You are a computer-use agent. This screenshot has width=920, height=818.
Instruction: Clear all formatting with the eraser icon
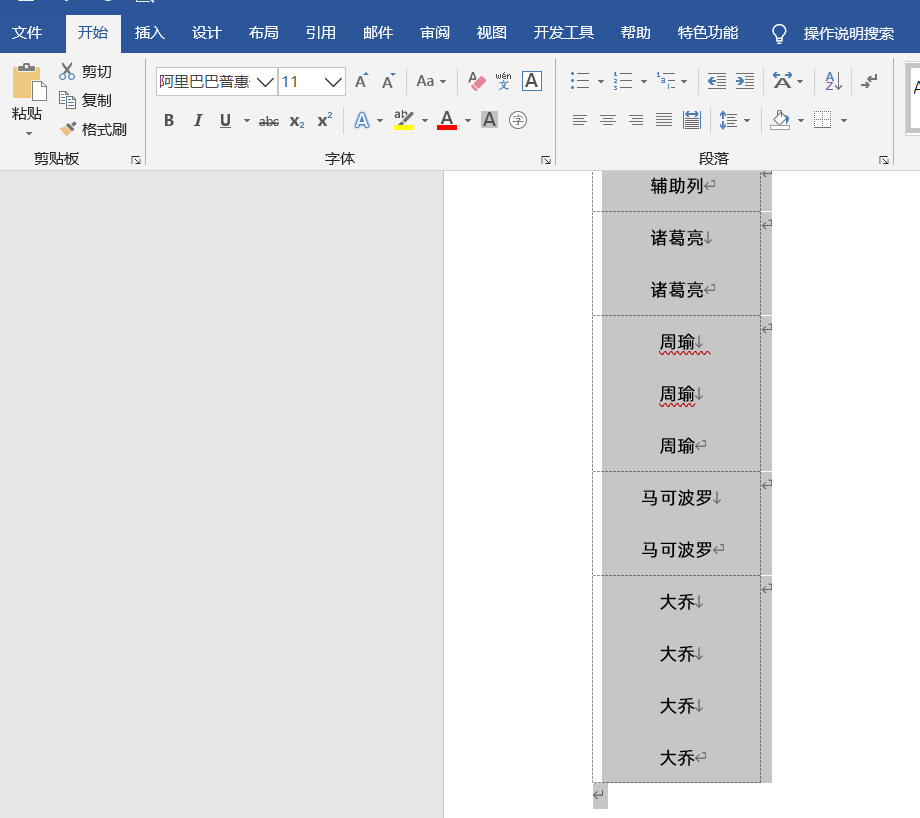click(x=476, y=81)
